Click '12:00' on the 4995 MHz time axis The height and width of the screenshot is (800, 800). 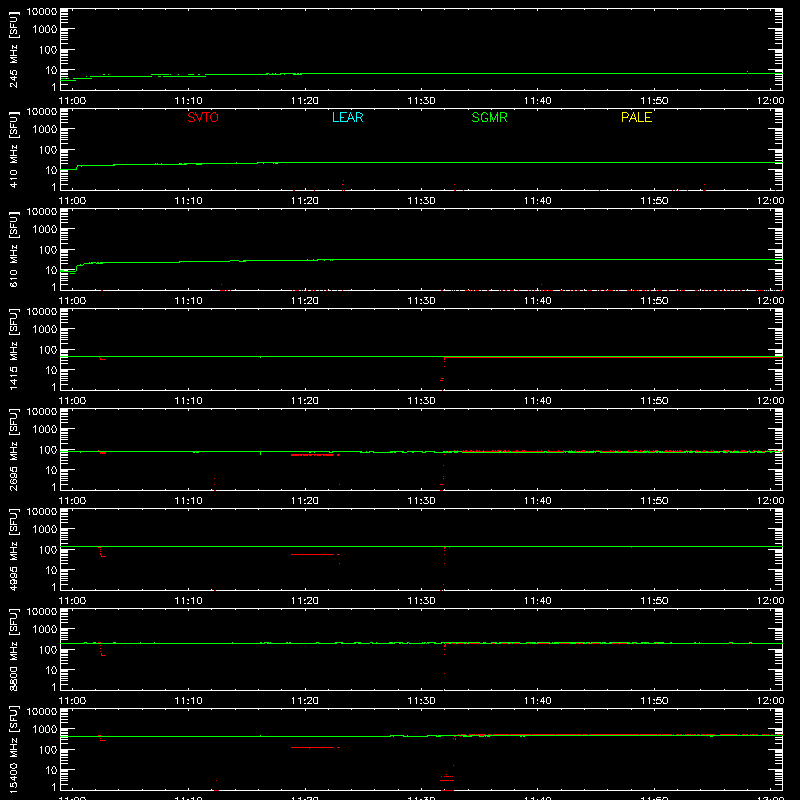click(770, 601)
